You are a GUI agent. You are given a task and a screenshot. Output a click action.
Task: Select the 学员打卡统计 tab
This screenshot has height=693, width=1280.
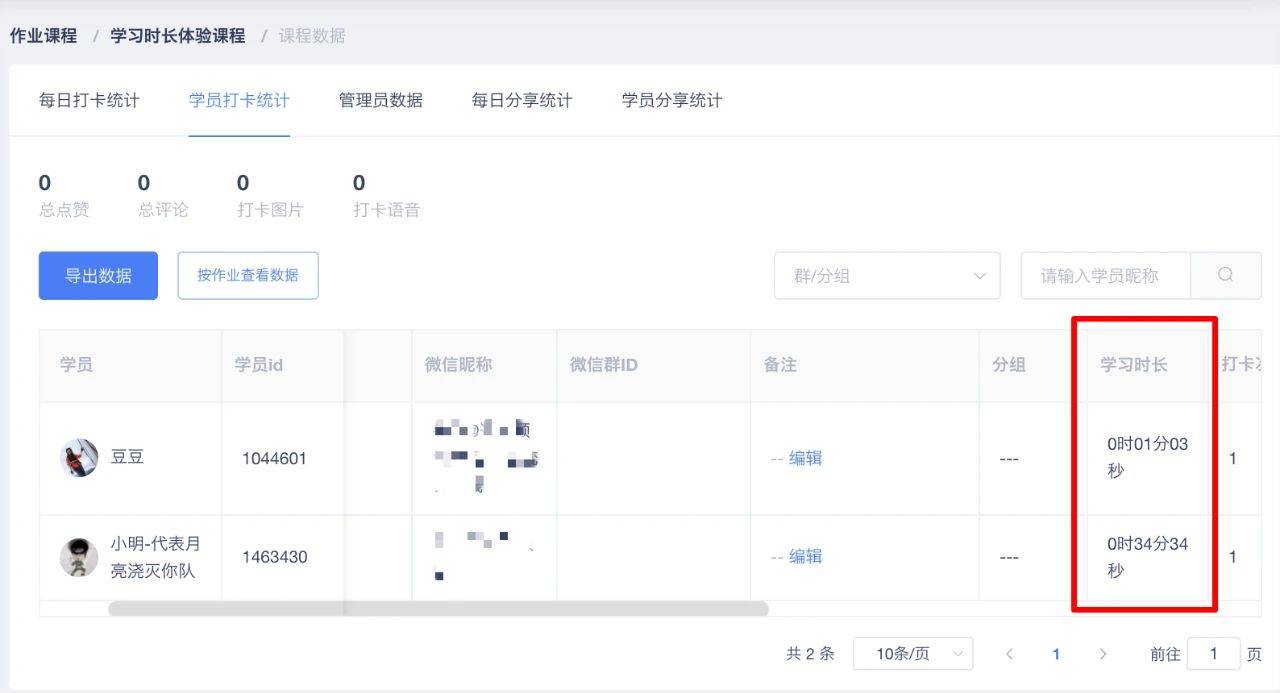tap(239, 100)
